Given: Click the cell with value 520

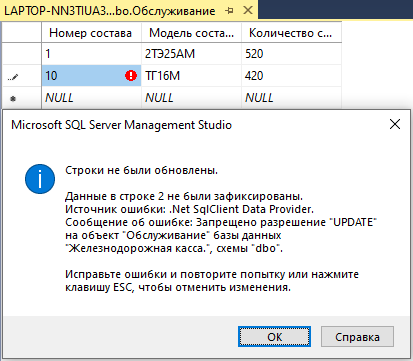Looking at the screenshot, I should (x=291, y=54).
